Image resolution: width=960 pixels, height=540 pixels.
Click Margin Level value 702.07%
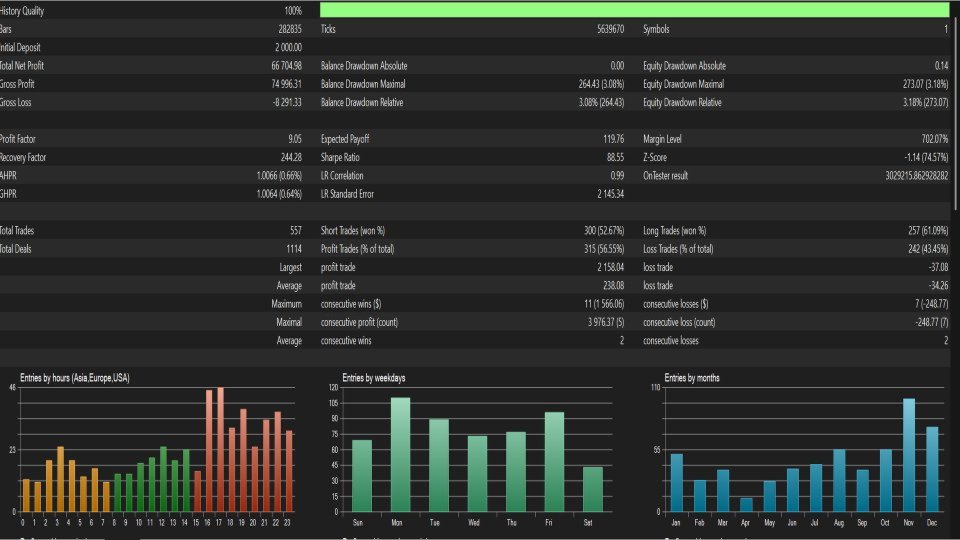click(x=934, y=139)
